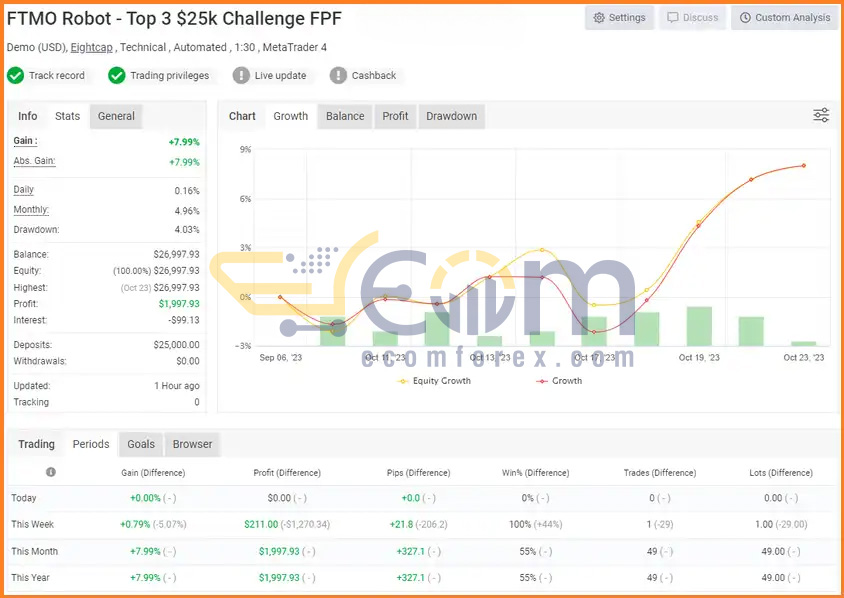Click the Track record green check icon
The width and height of the screenshot is (844, 598).
pyautogui.click(x=15, y=75)
